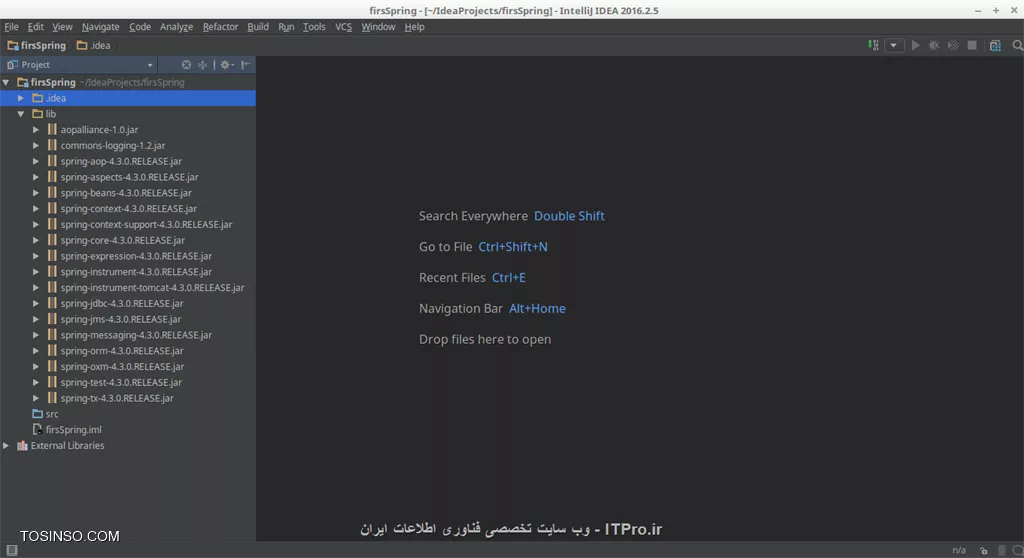Select spring-orm-4.3.0.RELEASE.jar
The width and height of the screenshot is (1024, 558).
[122, 351]
